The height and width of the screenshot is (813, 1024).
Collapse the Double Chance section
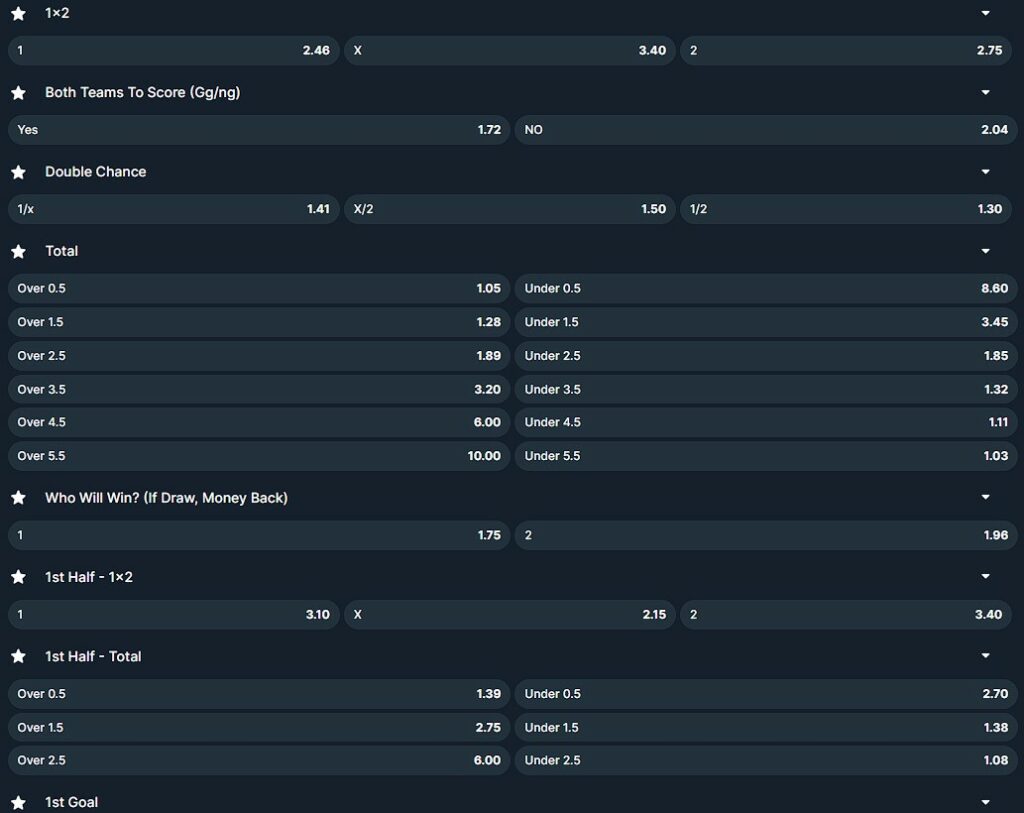[986, 171]
